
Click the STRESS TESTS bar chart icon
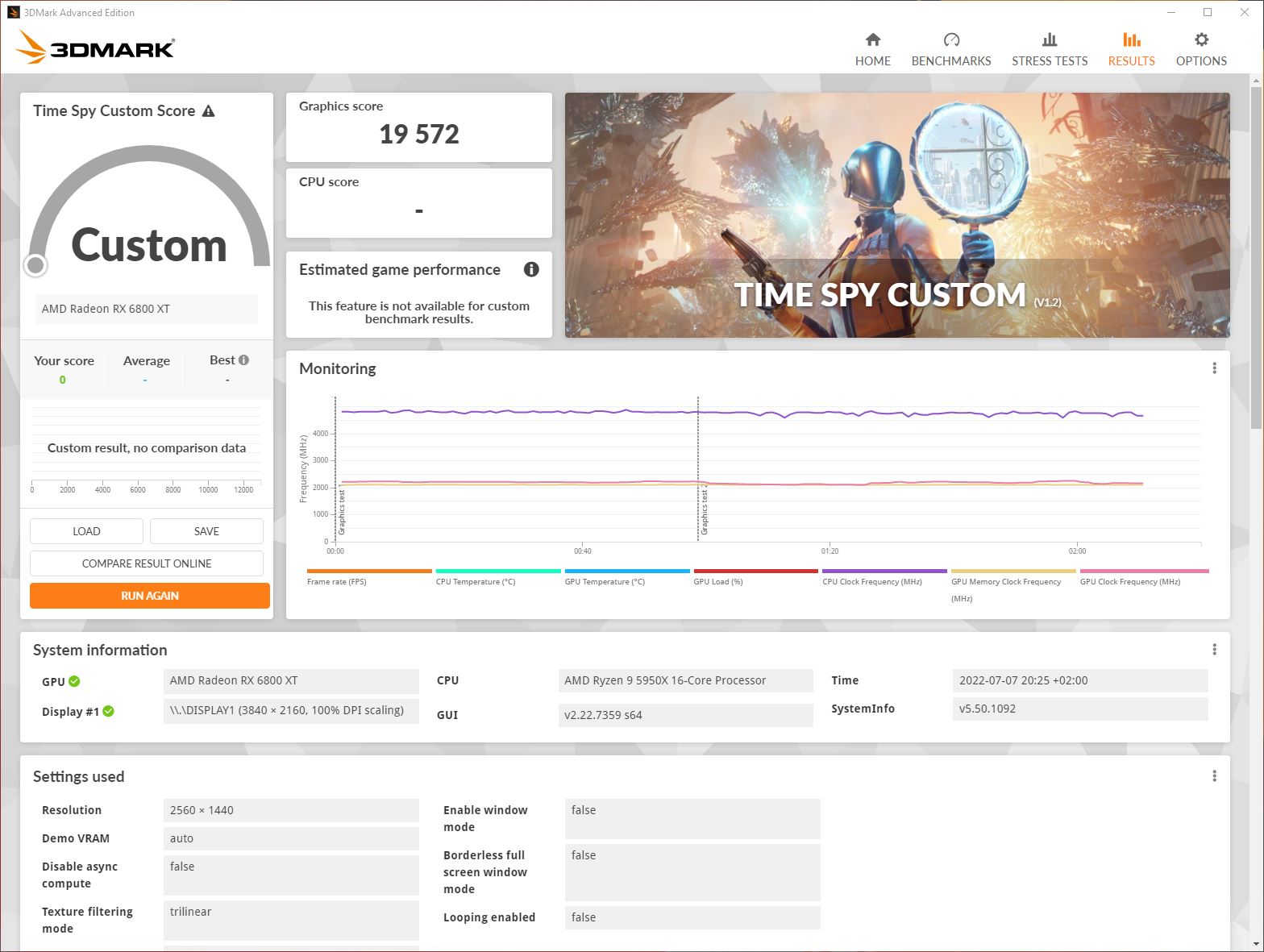tap(1050, 39)
